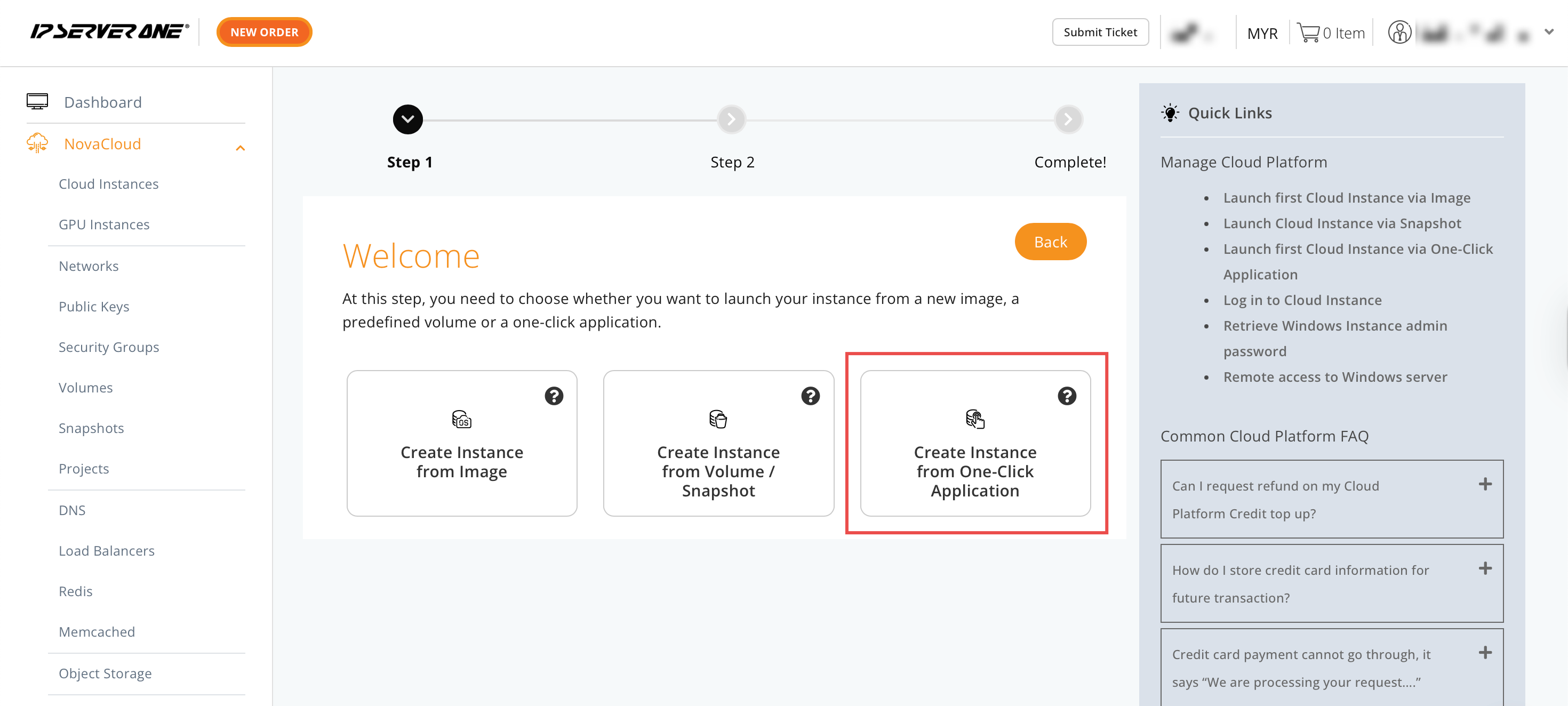Open help for One-Click Application option
Screen dimensions: 1568x706
pos(1067,396)
